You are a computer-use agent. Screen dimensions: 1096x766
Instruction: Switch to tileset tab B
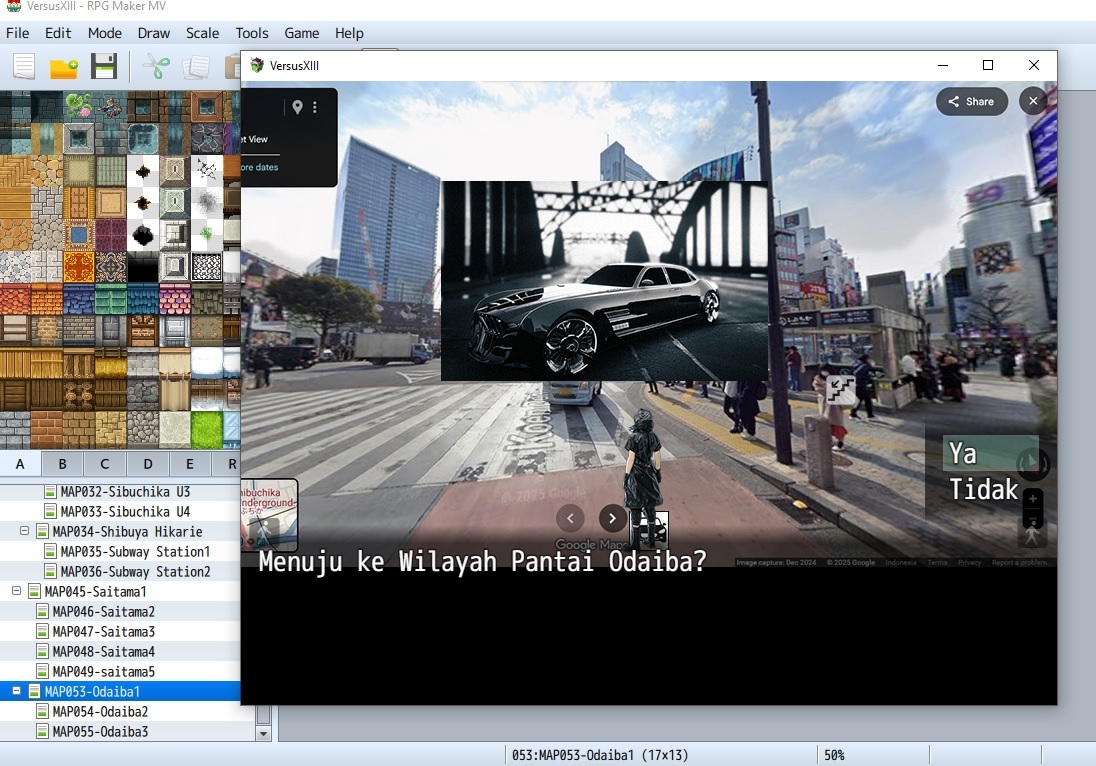click(62, 464)
